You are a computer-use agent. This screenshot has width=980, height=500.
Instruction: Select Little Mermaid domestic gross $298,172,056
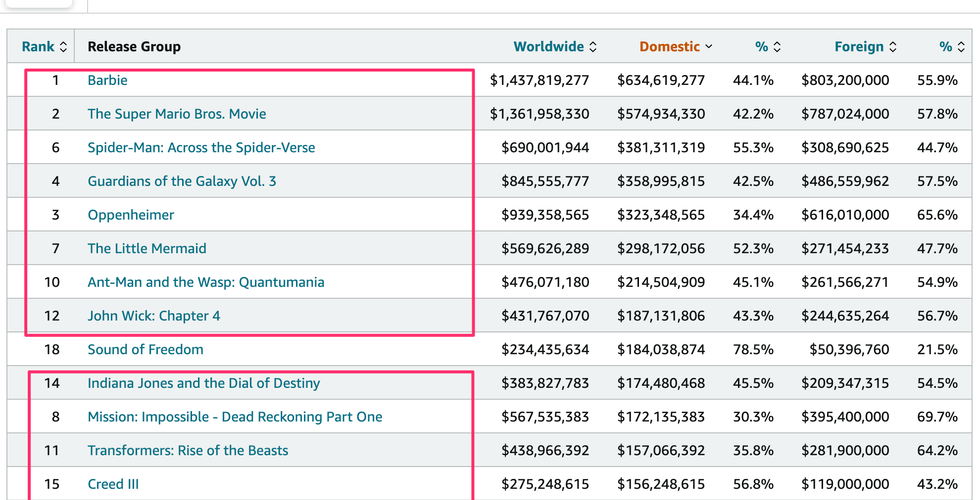(661, 249)
